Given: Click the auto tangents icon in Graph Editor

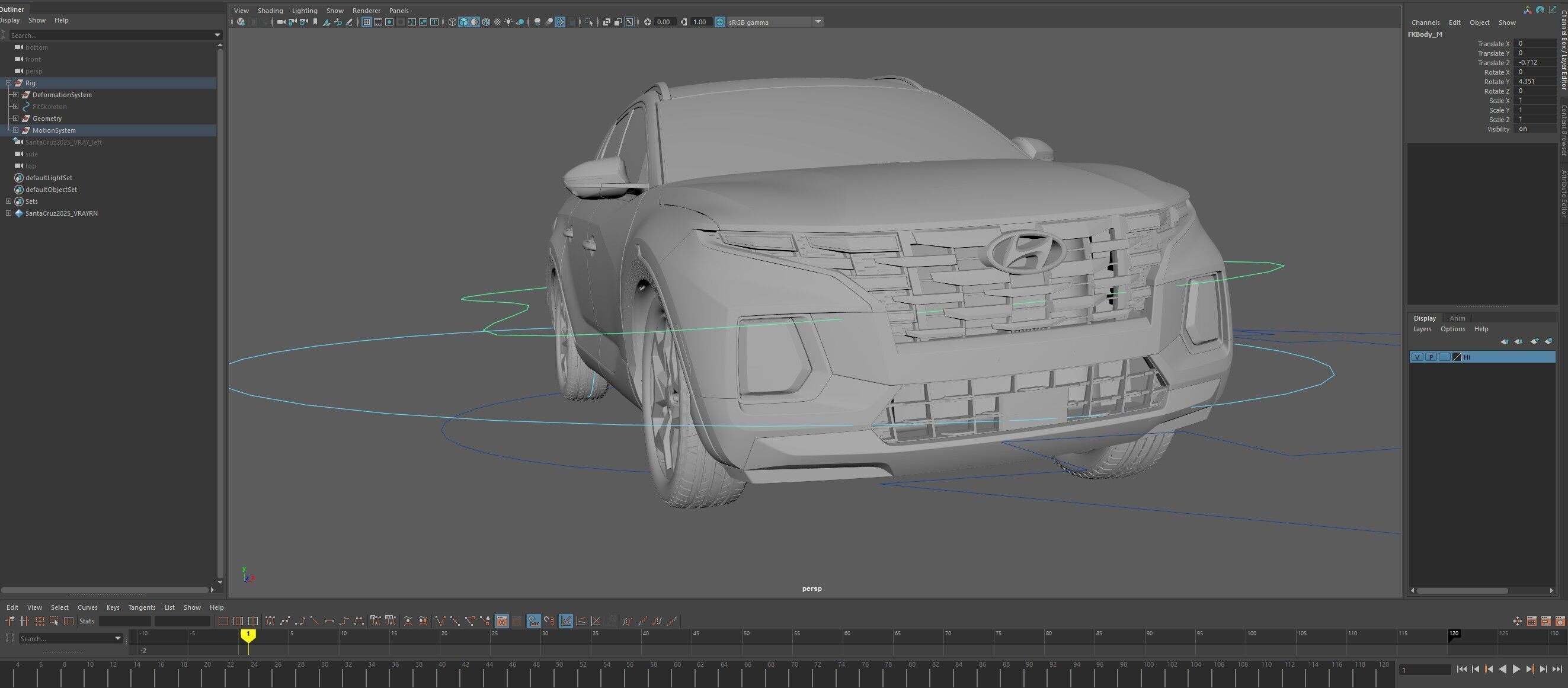Looking at the screenshot, I should pos(270,621).
